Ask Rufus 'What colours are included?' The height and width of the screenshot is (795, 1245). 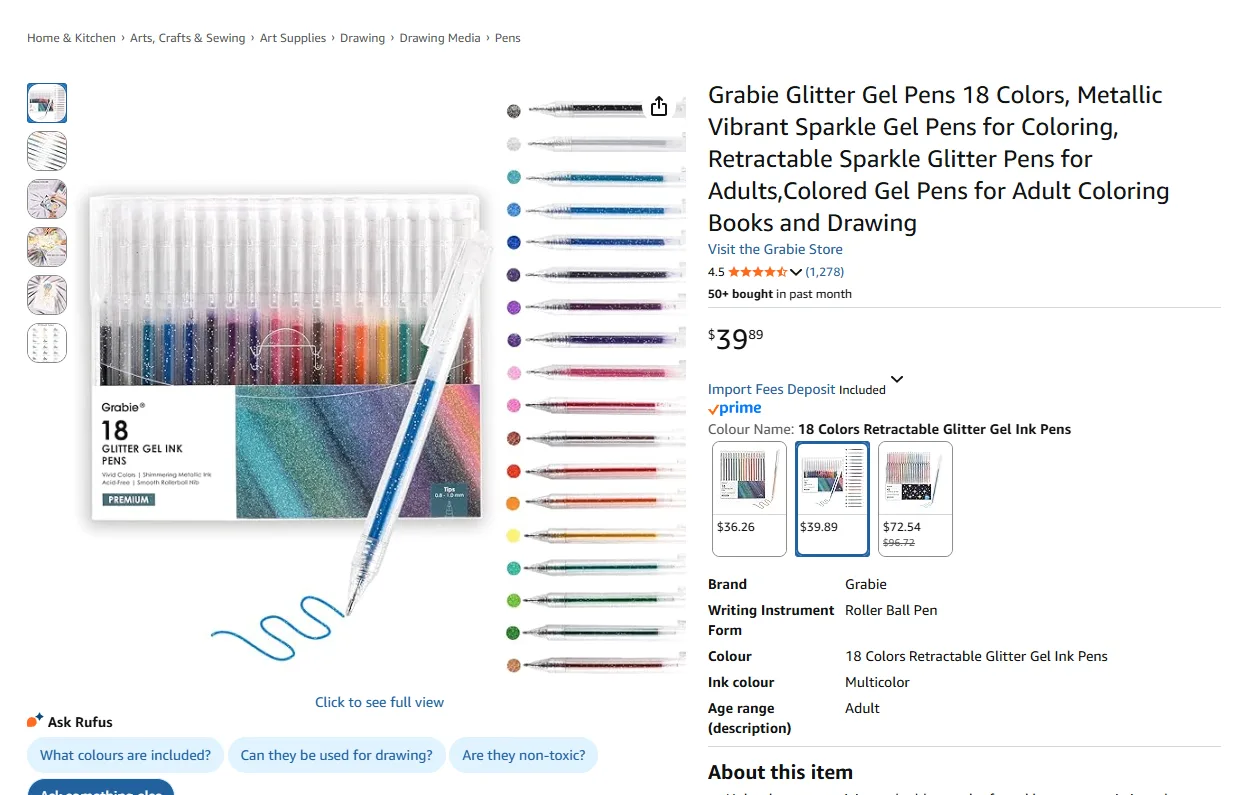[124, 755]
